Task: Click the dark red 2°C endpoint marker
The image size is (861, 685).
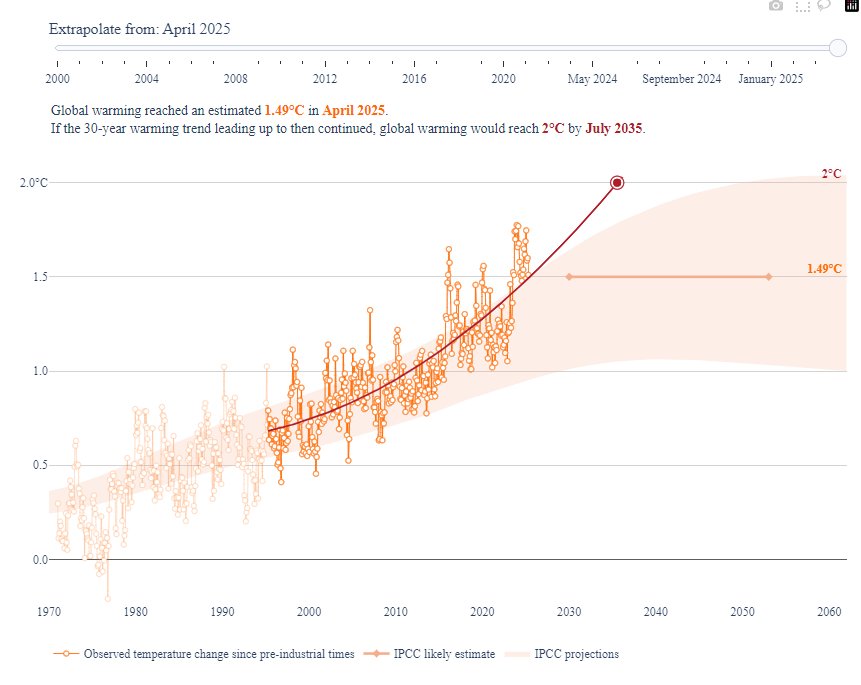Action: [616, 183]
